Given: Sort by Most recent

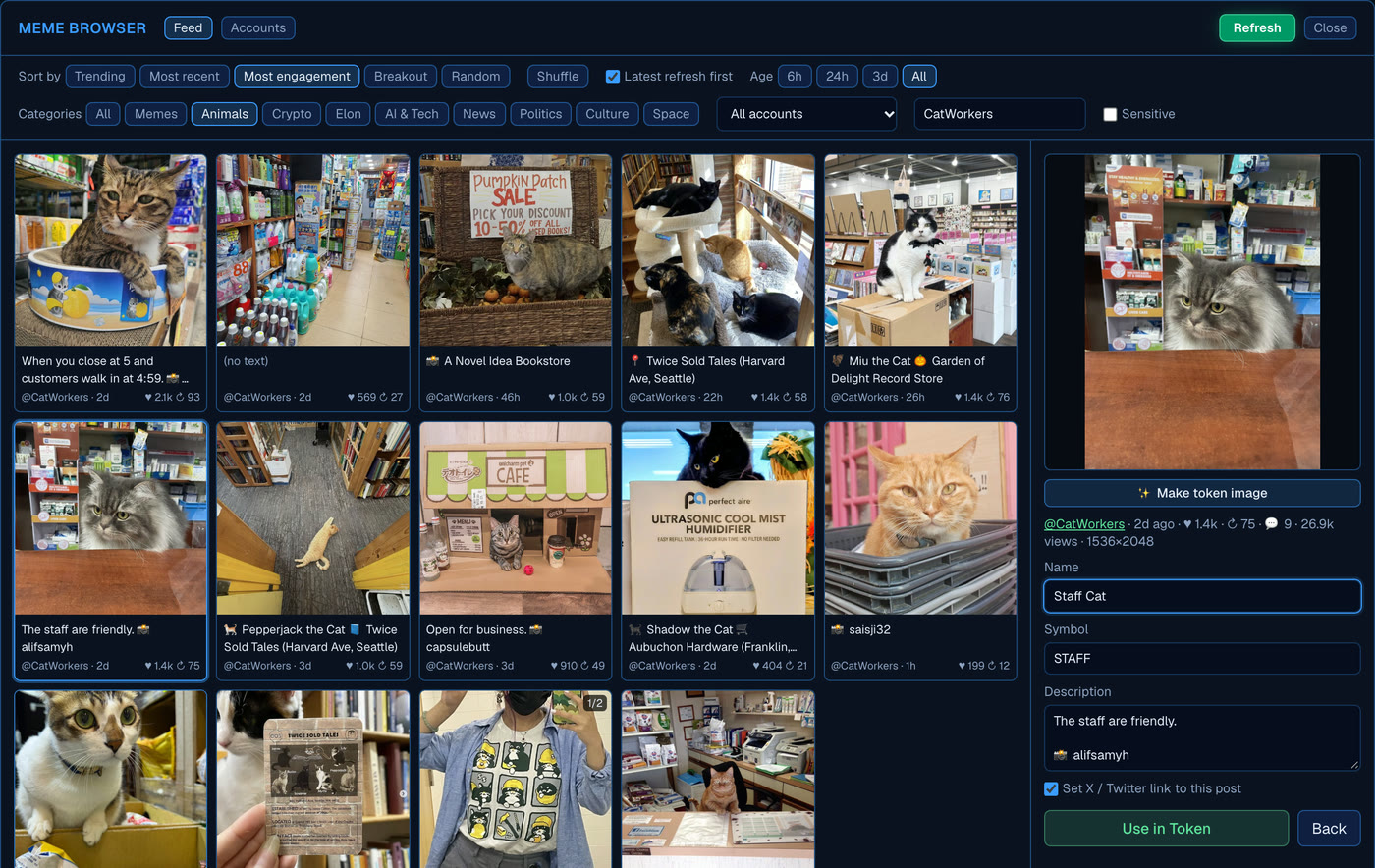Looking at the screenshot, I should (x=185, y=76).
